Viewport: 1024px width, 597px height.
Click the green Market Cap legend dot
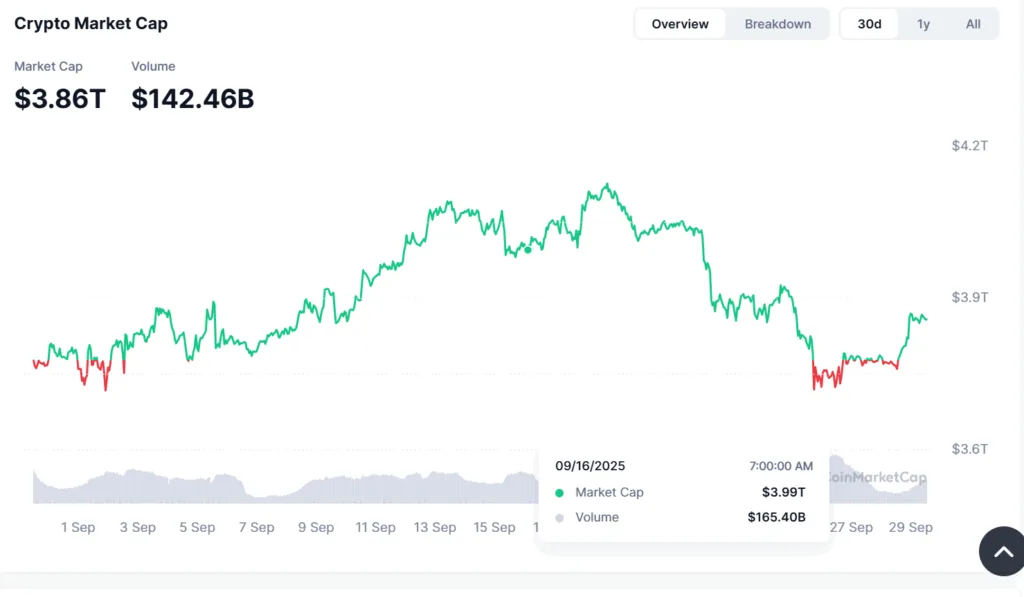coord(558,492)
